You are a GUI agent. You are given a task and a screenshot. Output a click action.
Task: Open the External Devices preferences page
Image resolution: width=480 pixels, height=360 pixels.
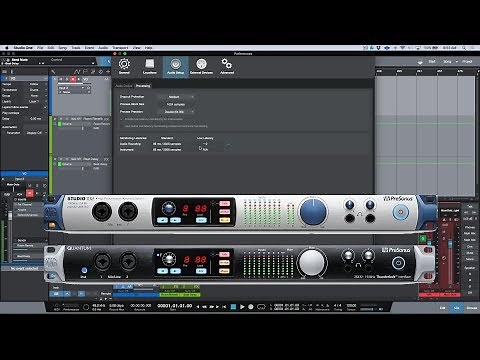click(201, 67)
